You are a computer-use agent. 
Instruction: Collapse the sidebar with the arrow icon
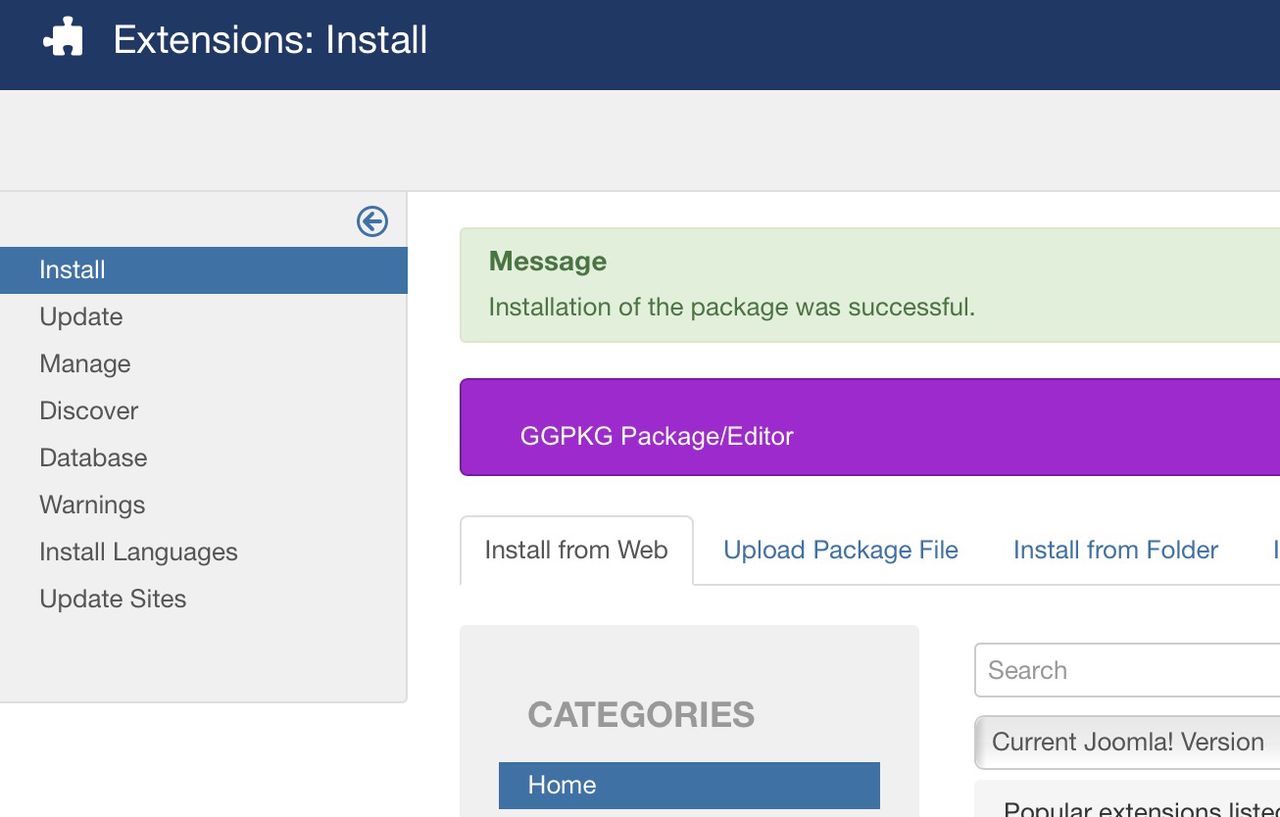(372, 221)
